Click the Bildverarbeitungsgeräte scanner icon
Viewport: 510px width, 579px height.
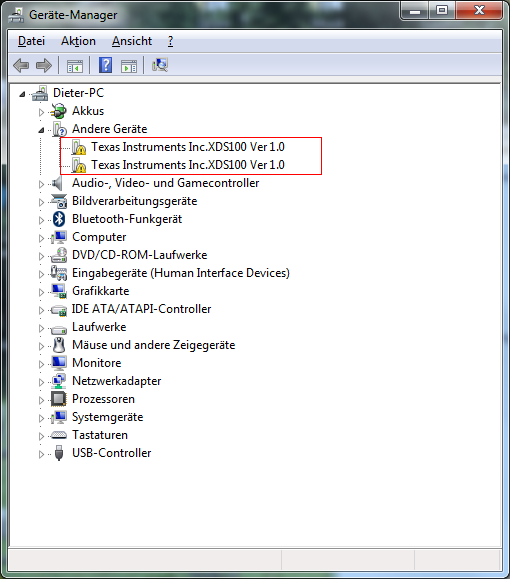tap(59, 201)
